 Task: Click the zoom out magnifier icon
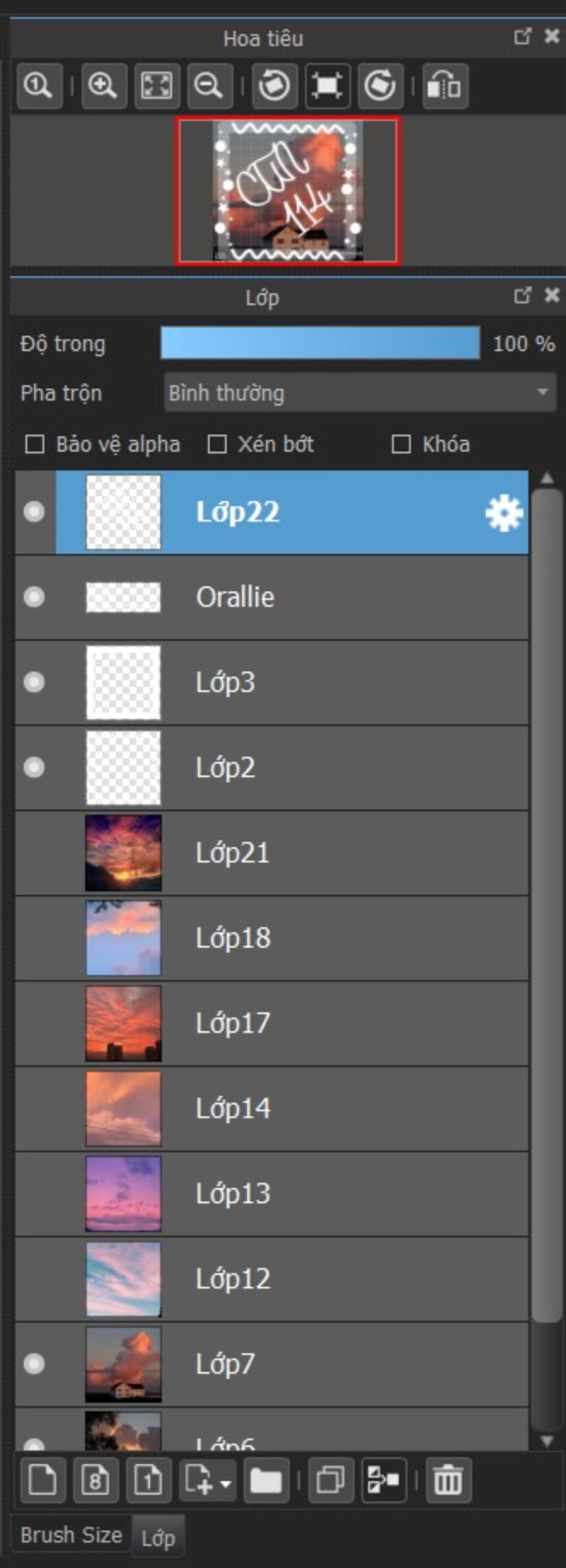[x=209, y=86]
